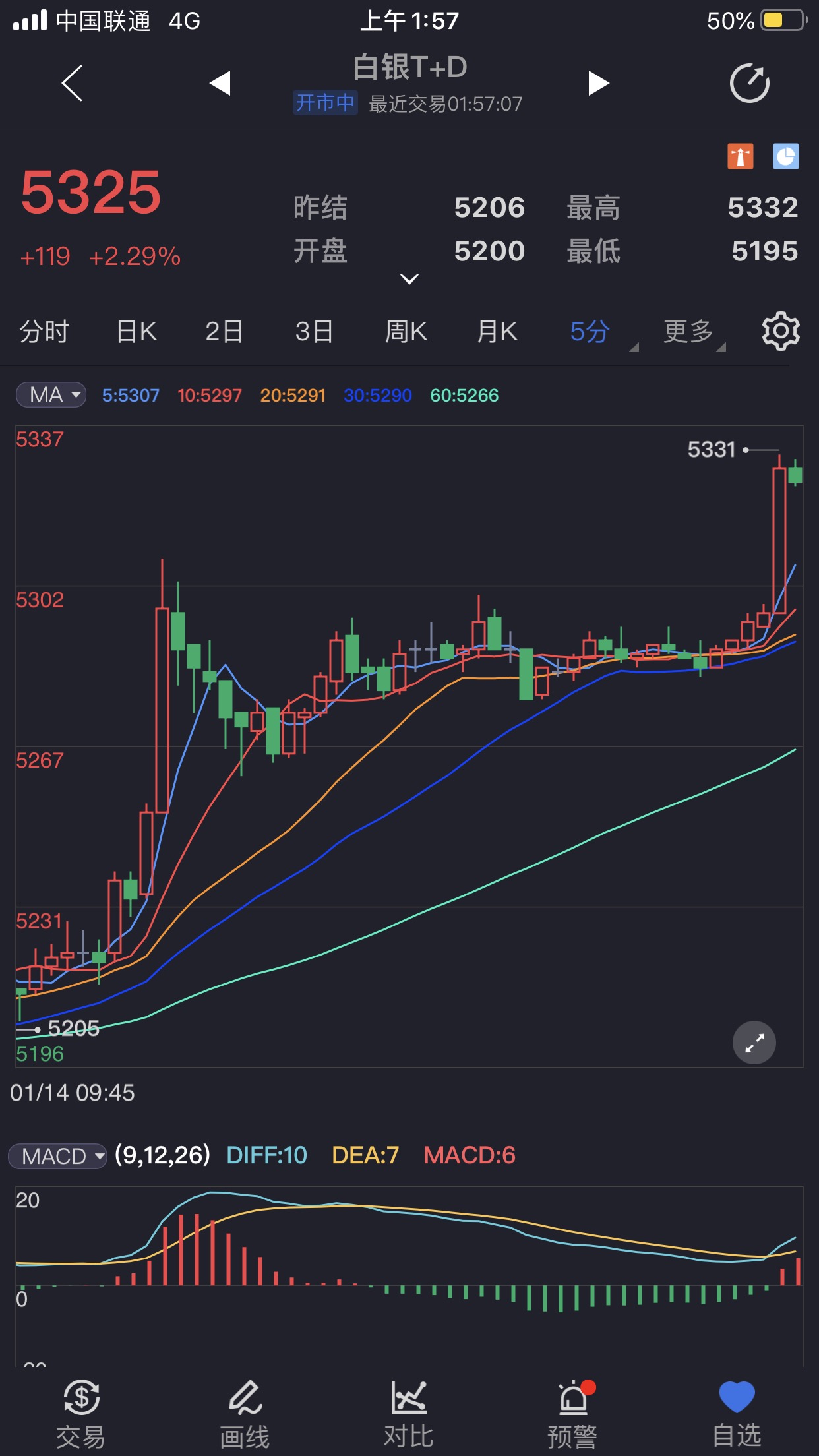Switch to the next instrument arrow
The width and height of the screenshot is (819, 1456).
[x=598, y=83]
